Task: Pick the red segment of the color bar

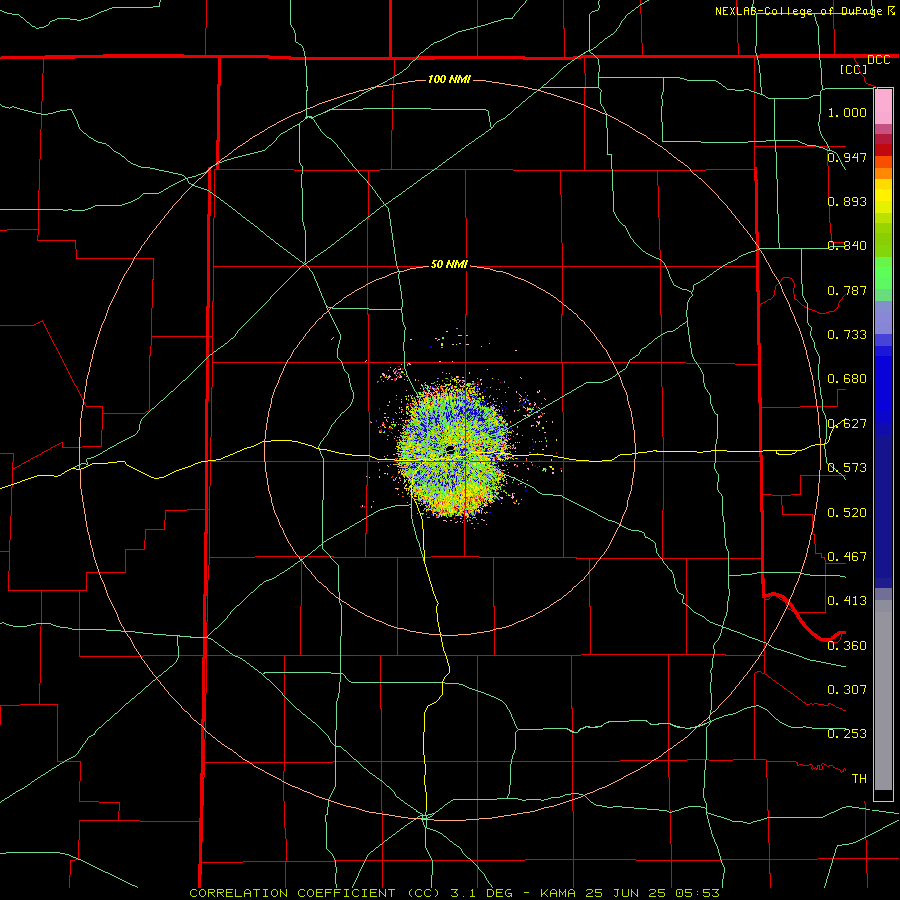Action: point(883,150)
